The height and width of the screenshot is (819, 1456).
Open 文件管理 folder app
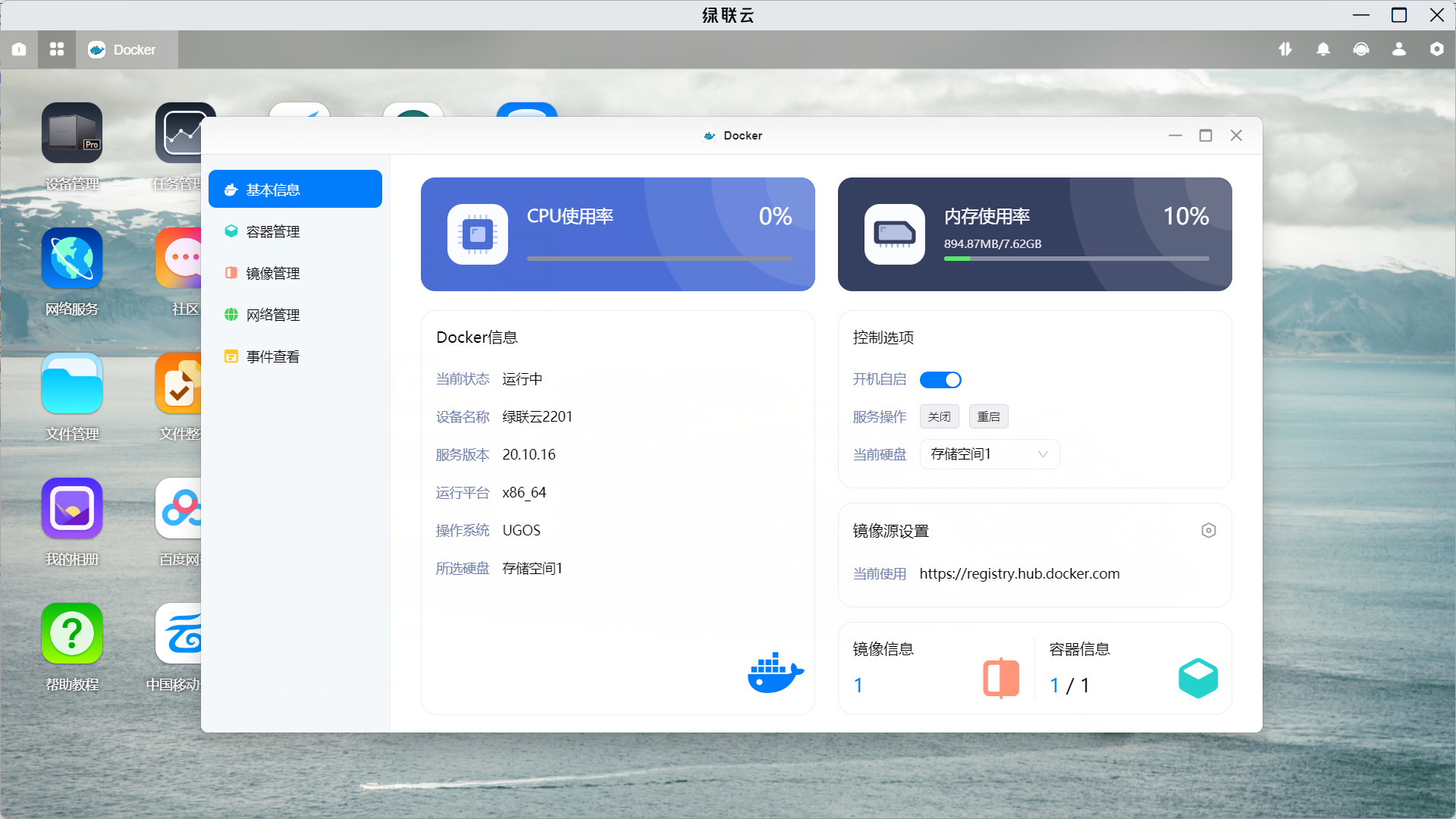[72, 384]
